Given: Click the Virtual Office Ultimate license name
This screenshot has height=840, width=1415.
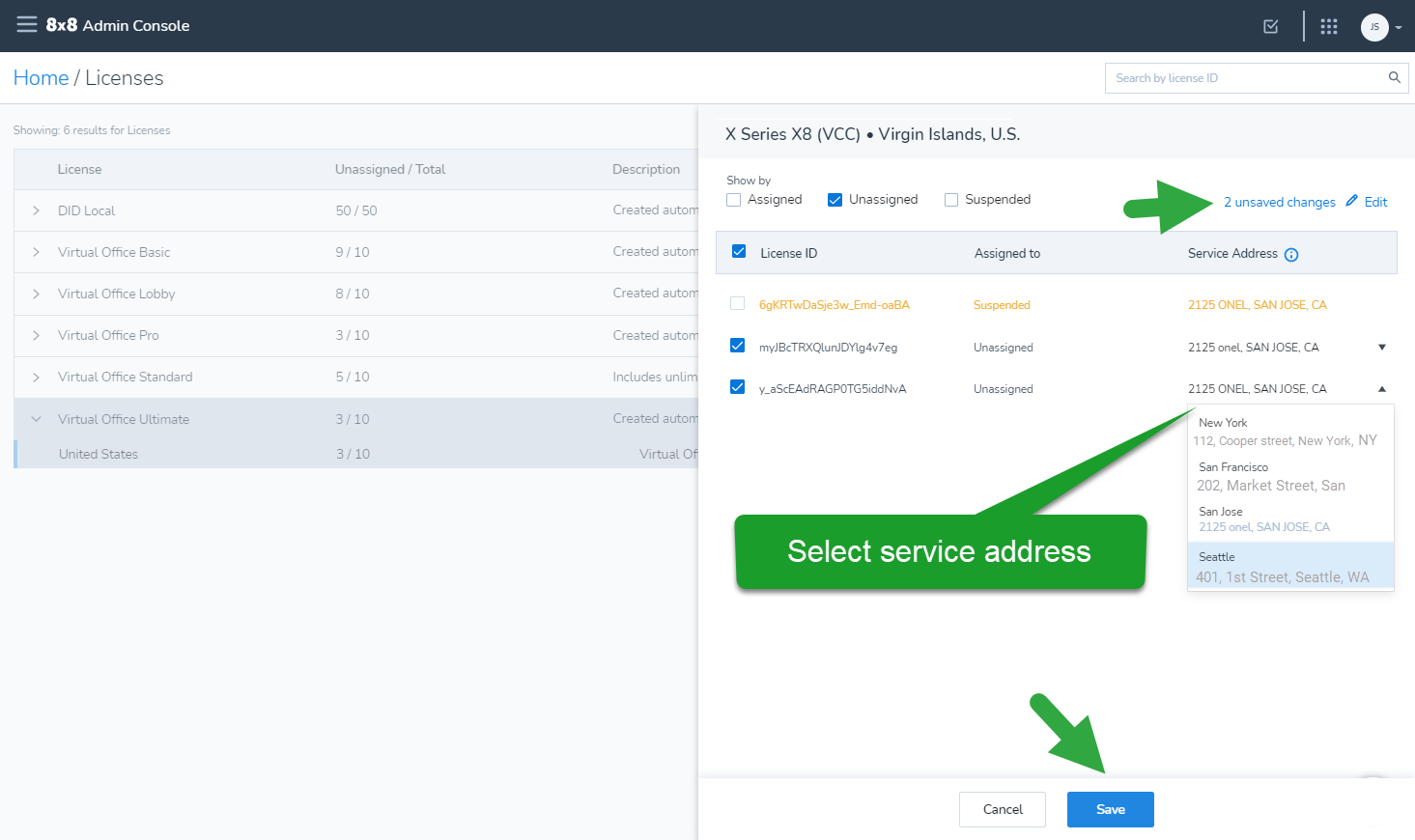Looking at the screenshot, I should click(124, 419).
